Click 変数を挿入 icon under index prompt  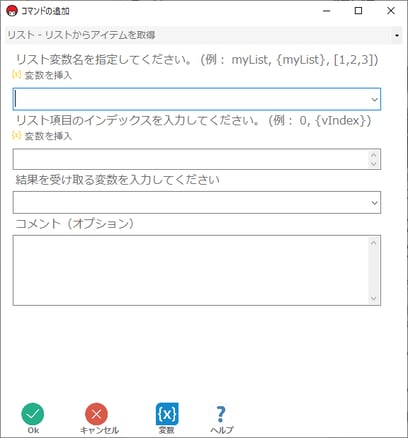point(16,135)
